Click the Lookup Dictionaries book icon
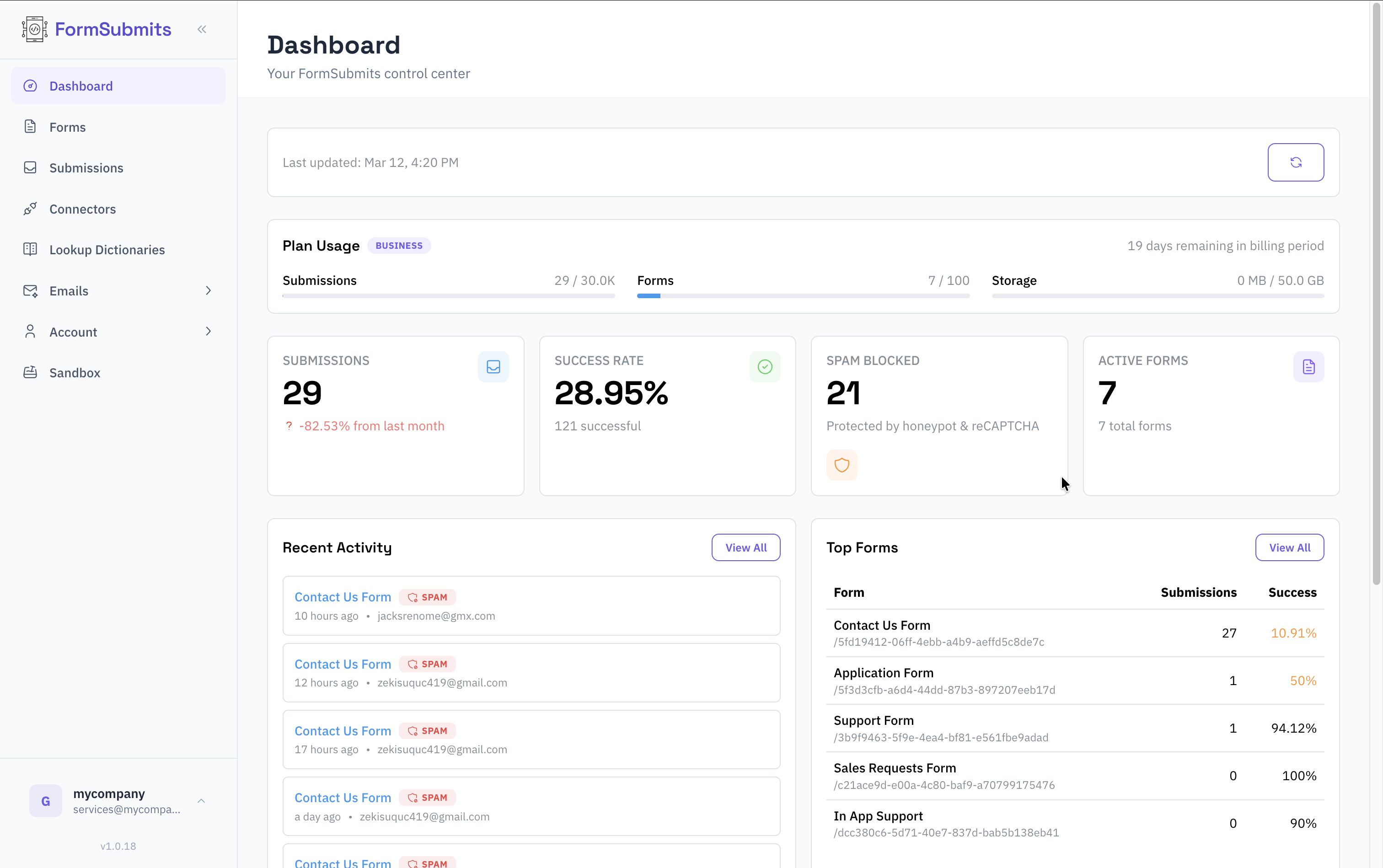 (31, 249)
